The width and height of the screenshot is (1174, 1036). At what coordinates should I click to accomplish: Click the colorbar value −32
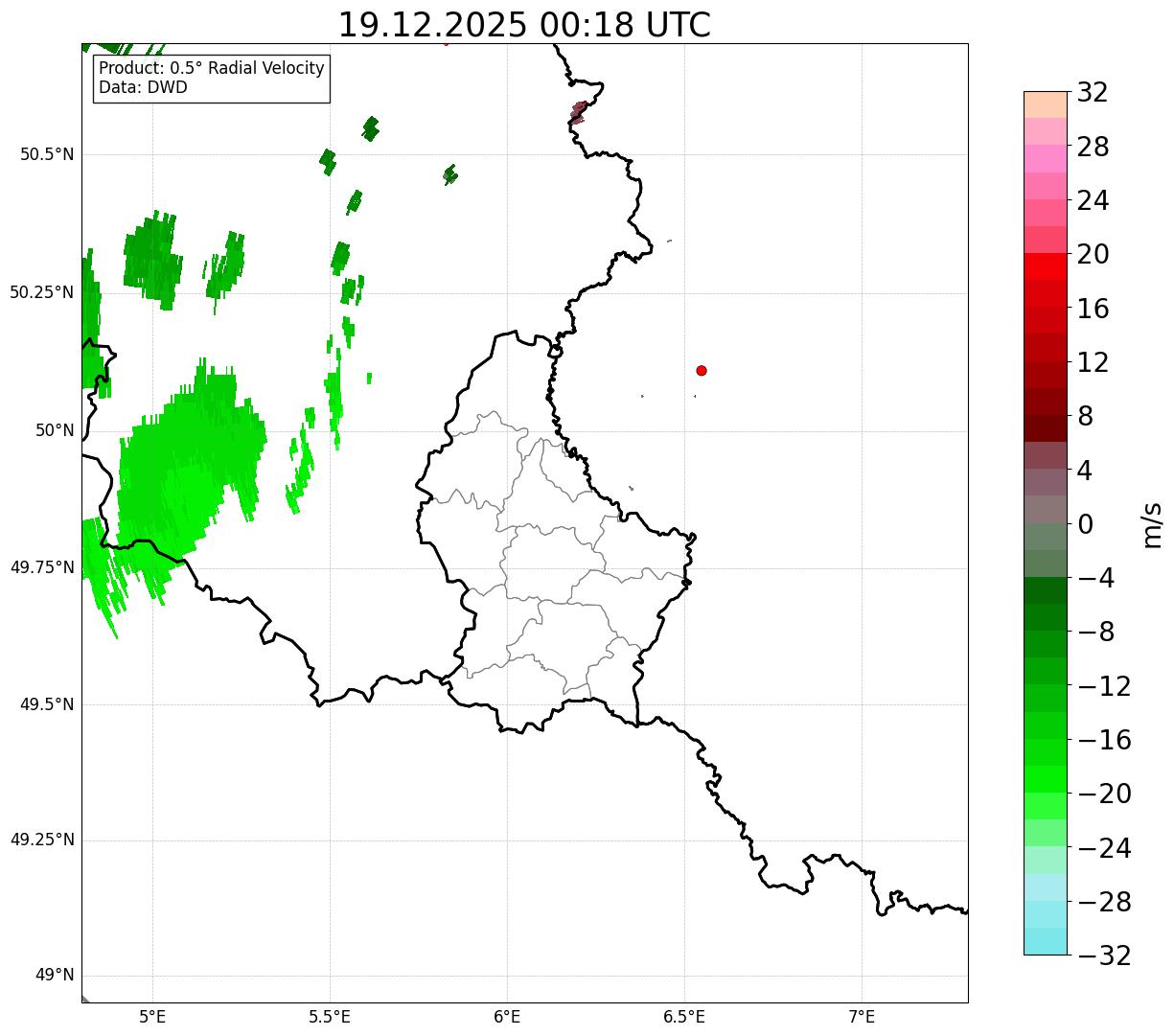[x=1104, y=955]
